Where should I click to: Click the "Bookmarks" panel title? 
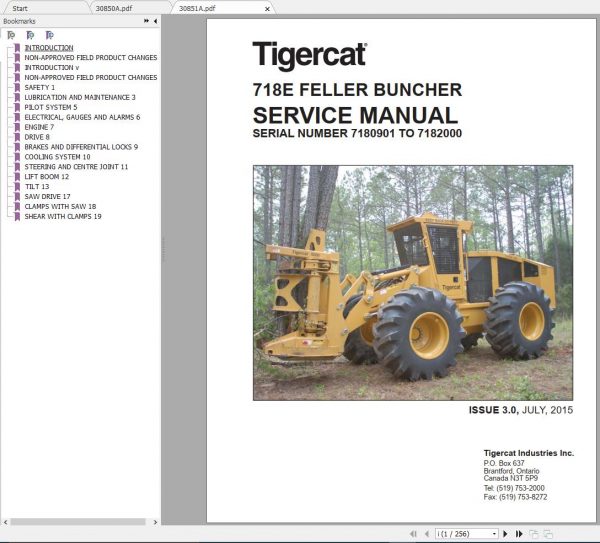19,21
